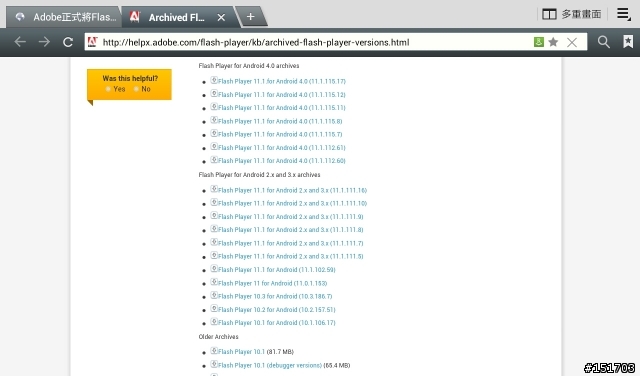This screenshot has height=376, width=640.
Task: Open Flash Player 11 for Android (11.0.1.153)
Action: pos(272,283)
